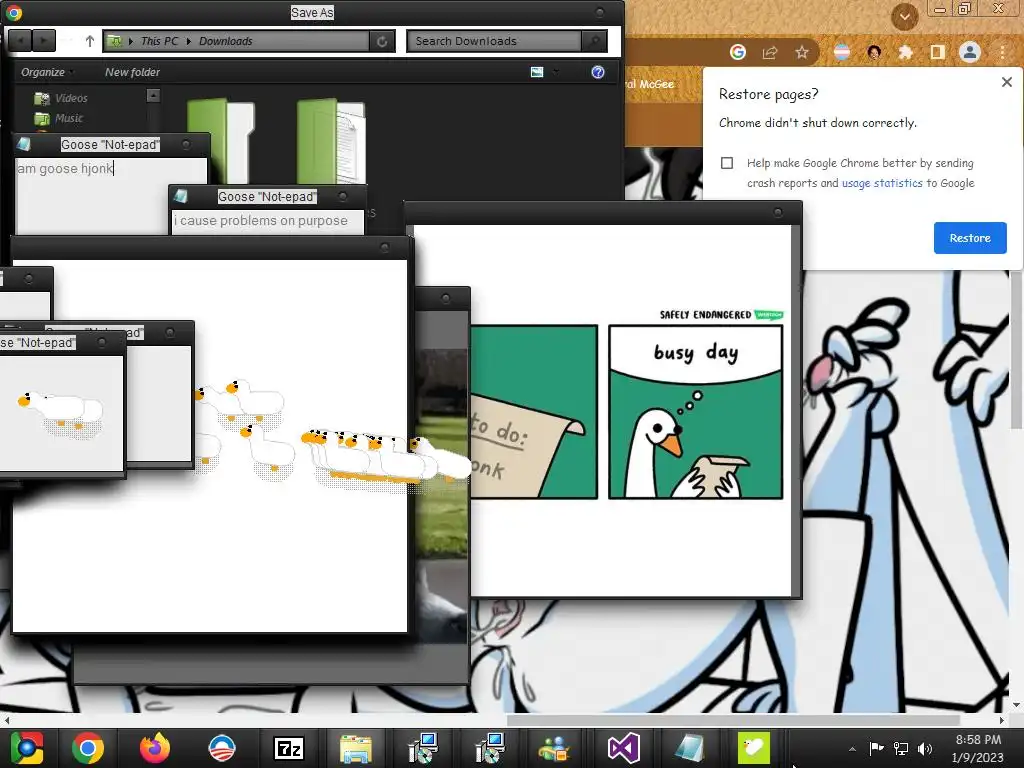The height and width of the screenshot is (768, 1024).
Task: Open the Chrome tab search chevron
Action: point(904,16)
